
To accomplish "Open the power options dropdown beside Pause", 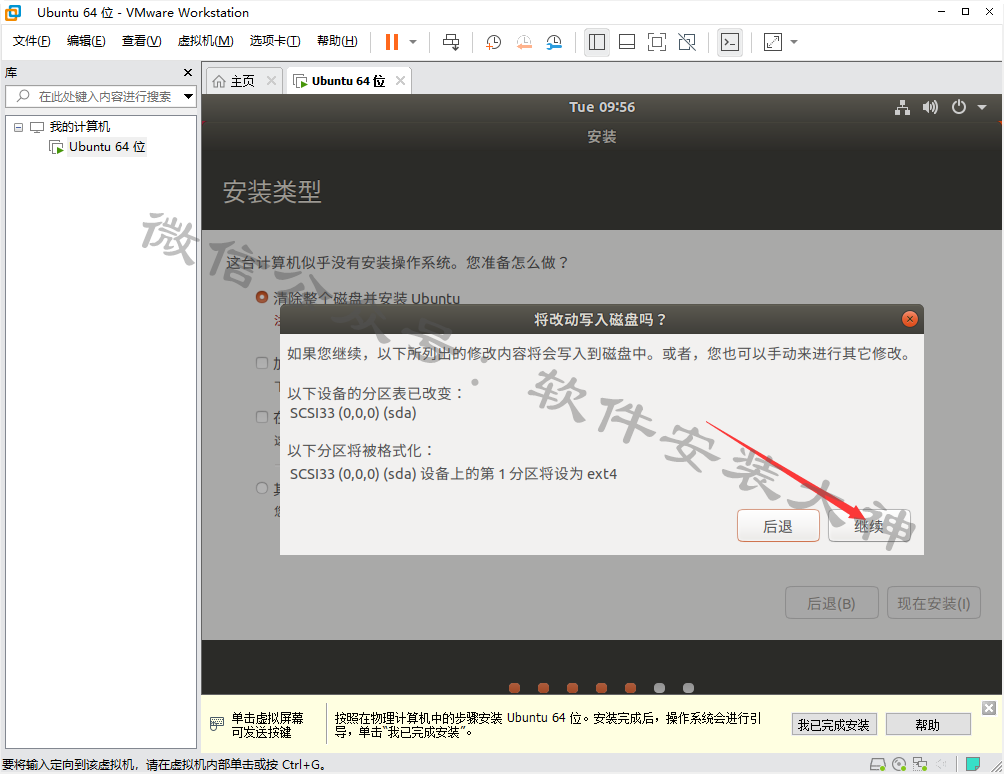I will [413, 42].
